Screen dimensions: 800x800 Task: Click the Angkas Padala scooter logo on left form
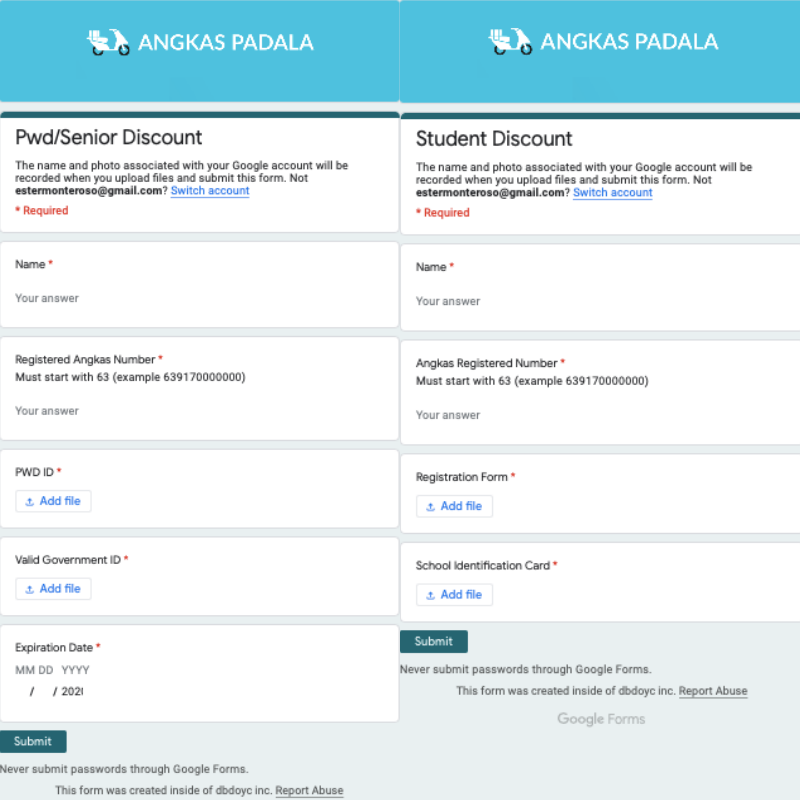(x=108, y=42)
